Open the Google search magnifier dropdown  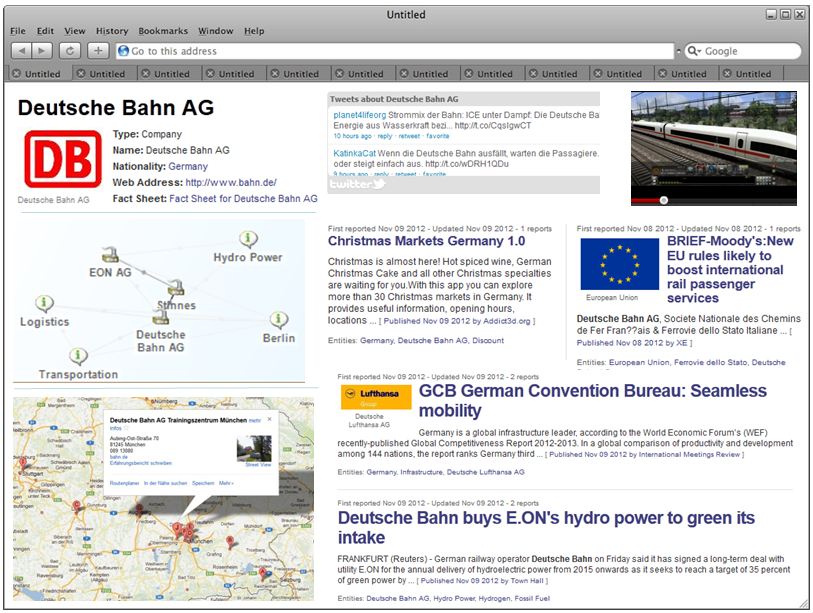[694, 51]
